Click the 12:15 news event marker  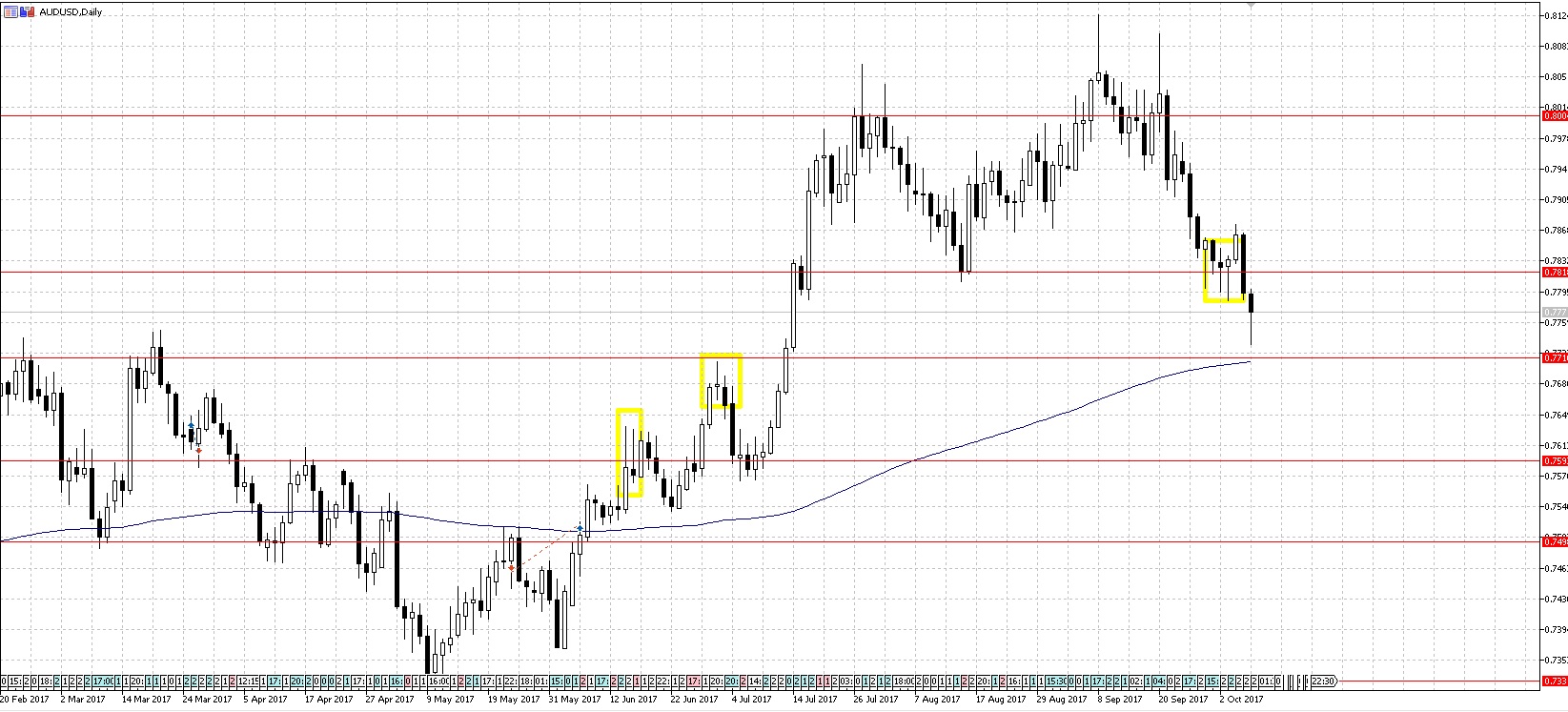(x=248, y=681)
